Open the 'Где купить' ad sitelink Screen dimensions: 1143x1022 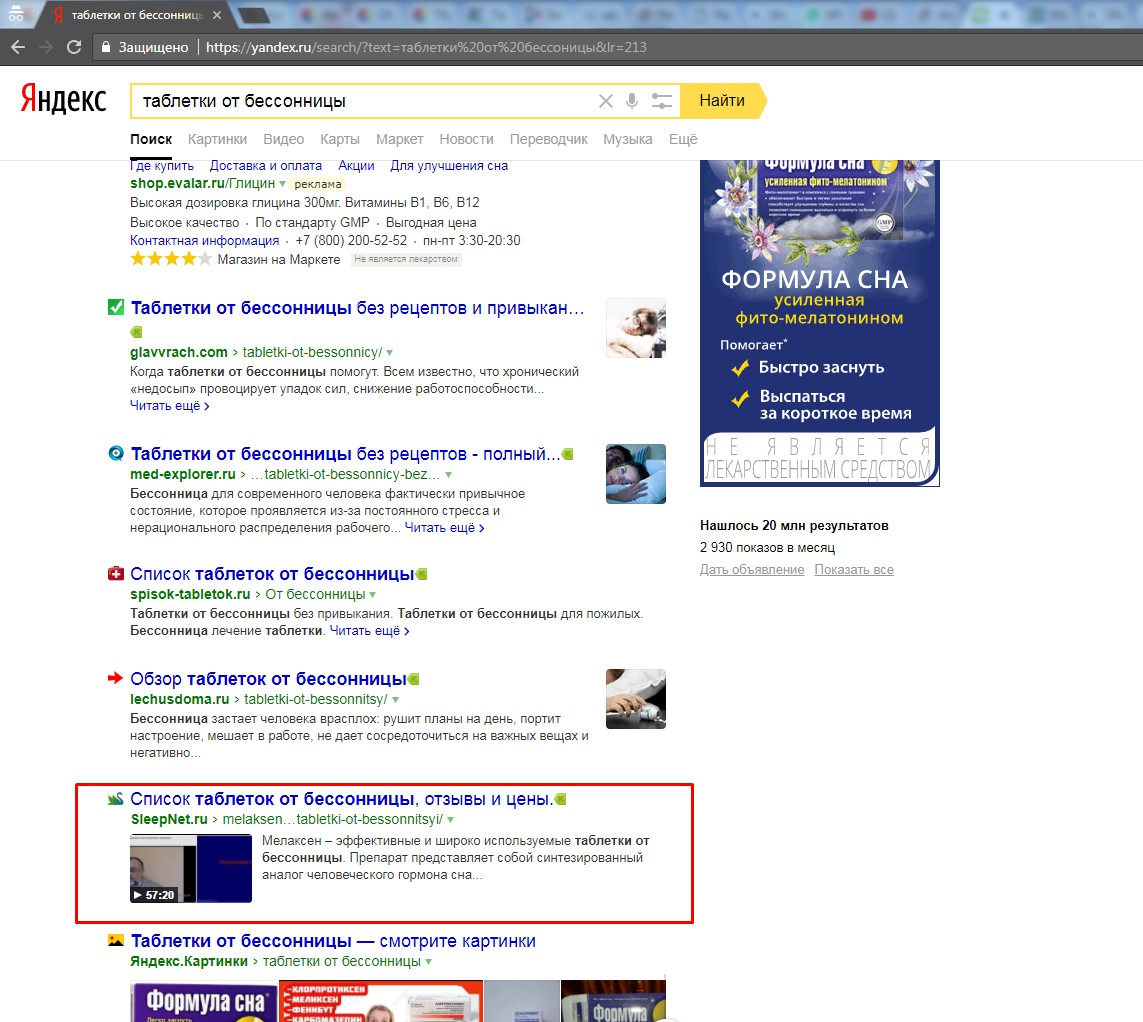point(162,165)
